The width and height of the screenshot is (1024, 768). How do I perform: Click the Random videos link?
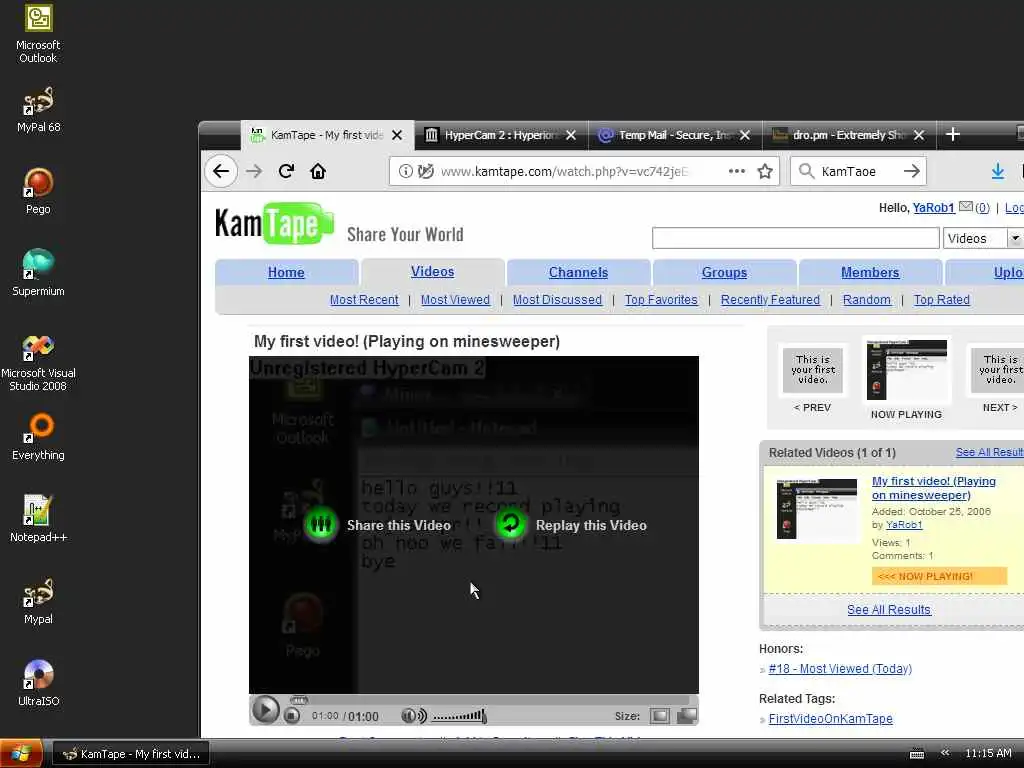click(x=867, y=300)
